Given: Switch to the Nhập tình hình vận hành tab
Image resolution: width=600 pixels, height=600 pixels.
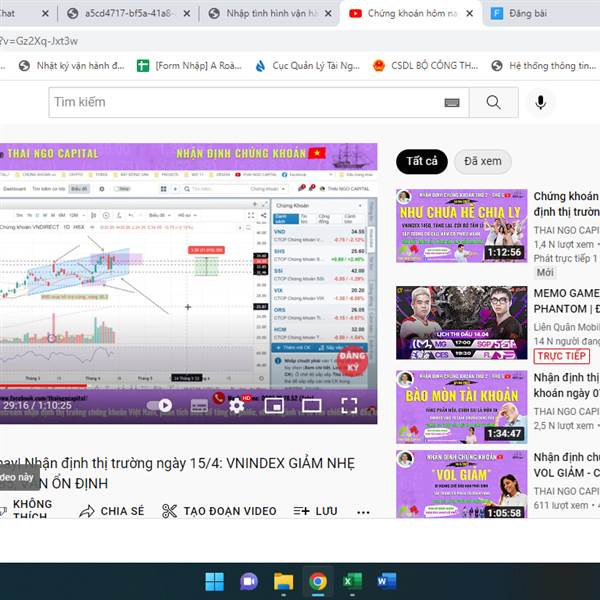Looking at the screenshot, I should coord(271,13).
